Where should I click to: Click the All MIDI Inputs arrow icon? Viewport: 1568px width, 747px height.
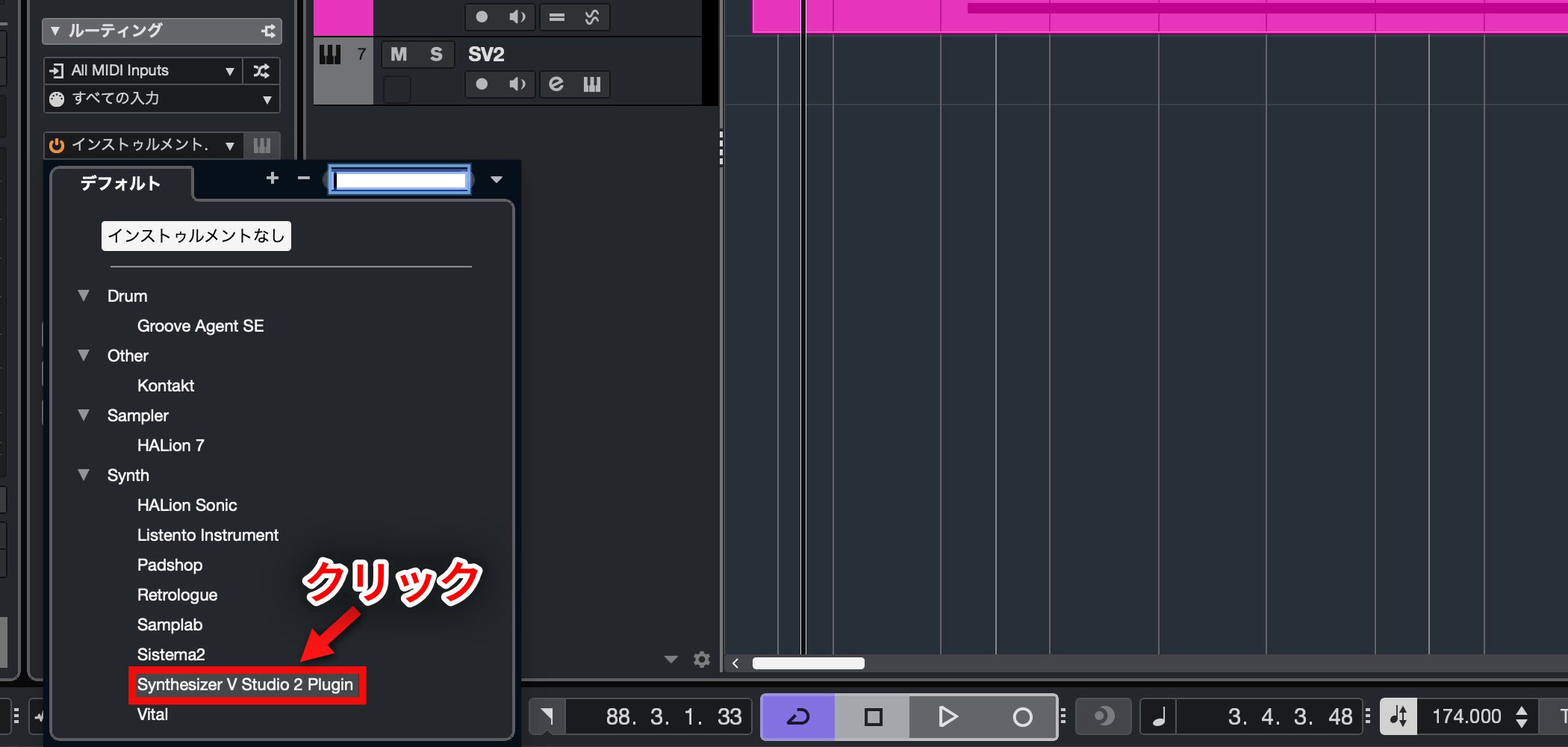pos(56,71)
